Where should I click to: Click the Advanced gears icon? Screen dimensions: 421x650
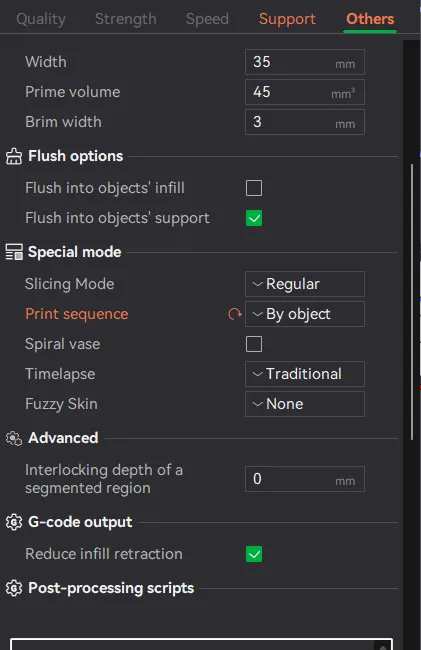click(x=14, y=438)
